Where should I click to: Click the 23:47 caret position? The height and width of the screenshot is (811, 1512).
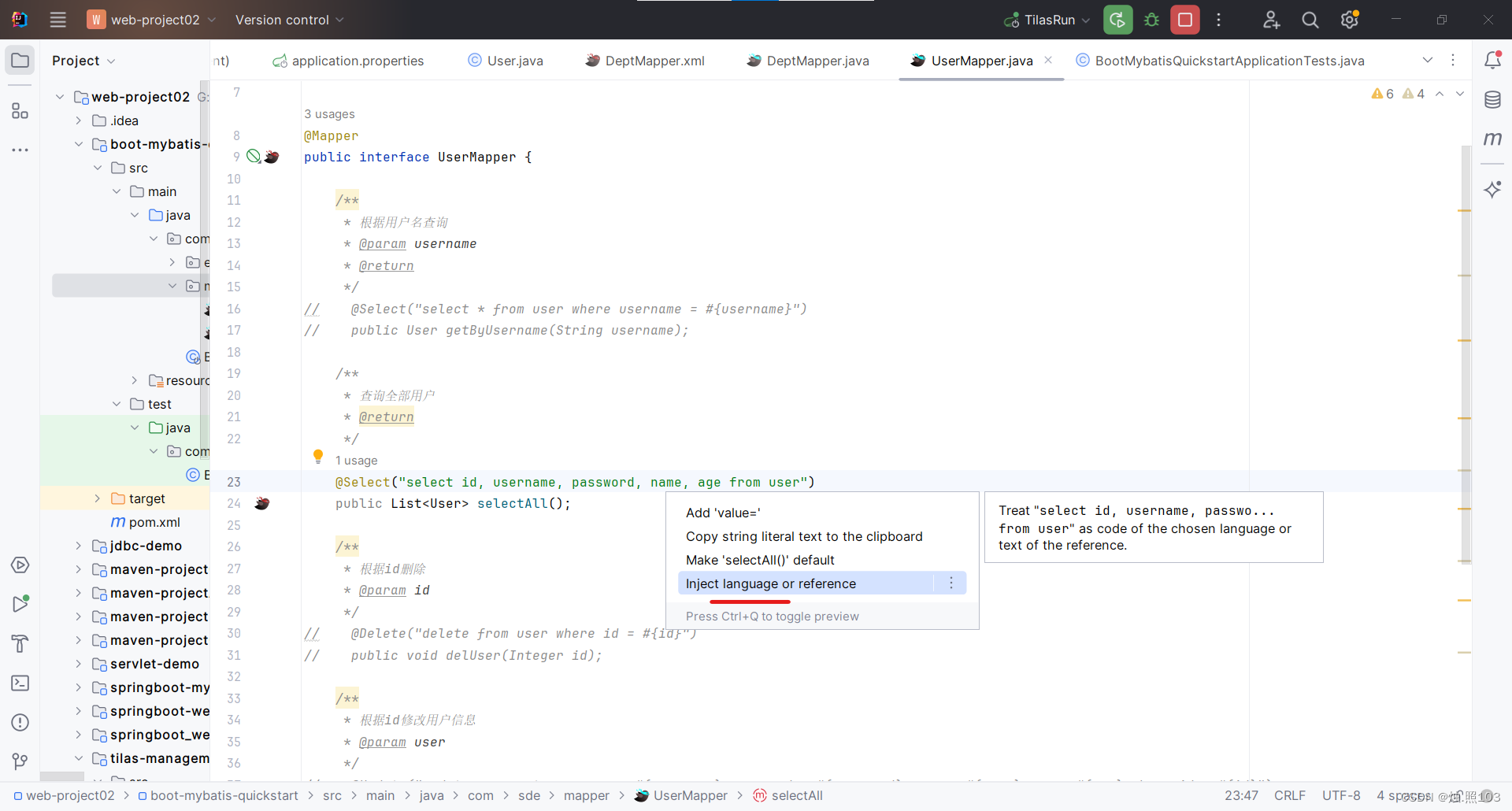pos(1241,795)
